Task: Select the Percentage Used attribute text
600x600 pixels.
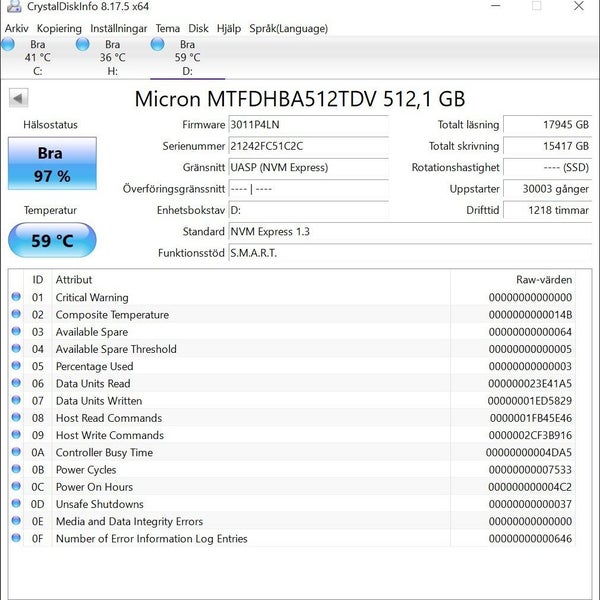Action: click(95, 366)
